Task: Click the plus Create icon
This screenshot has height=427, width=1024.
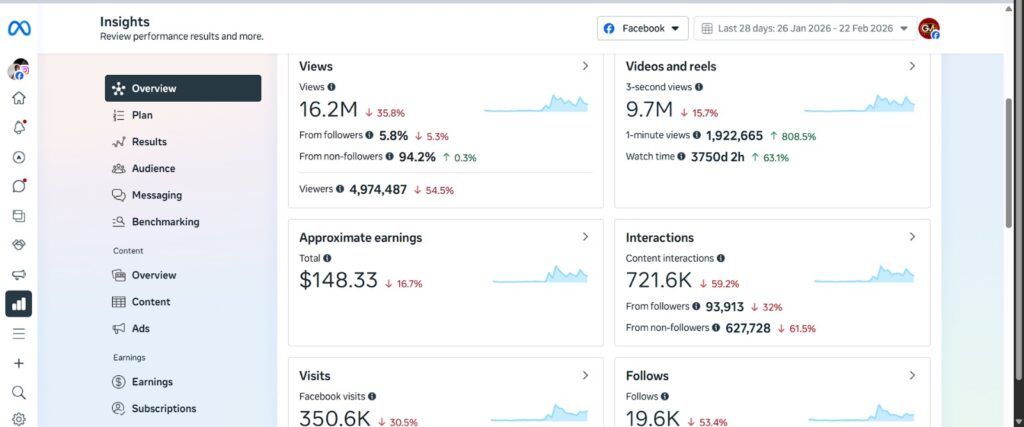Action: [x=19, y=363]
